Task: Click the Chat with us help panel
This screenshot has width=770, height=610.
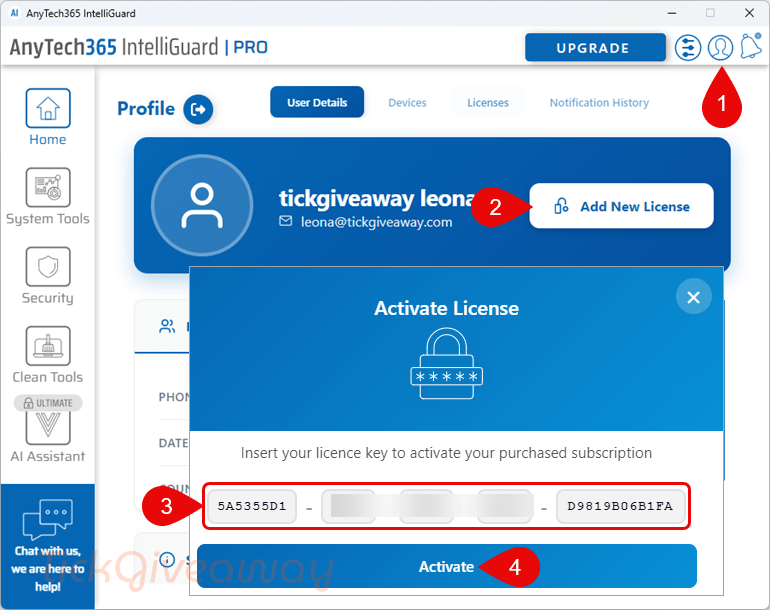Action: 48,546
